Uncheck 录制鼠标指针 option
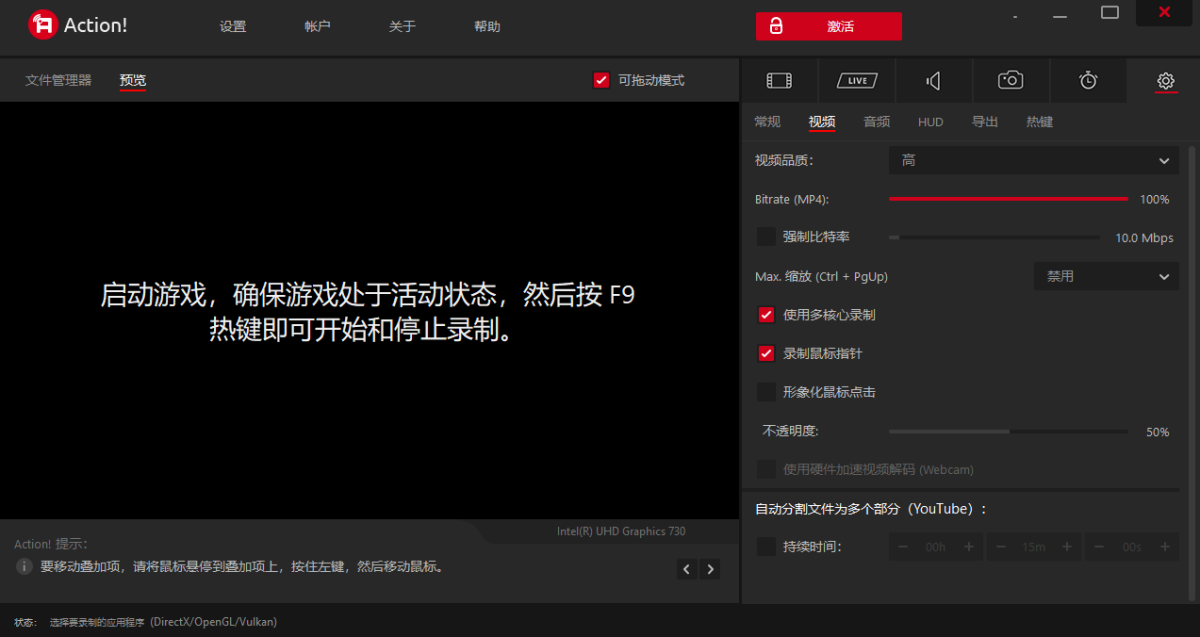This screenshot has width=1200, height=637. coord(766,353)
